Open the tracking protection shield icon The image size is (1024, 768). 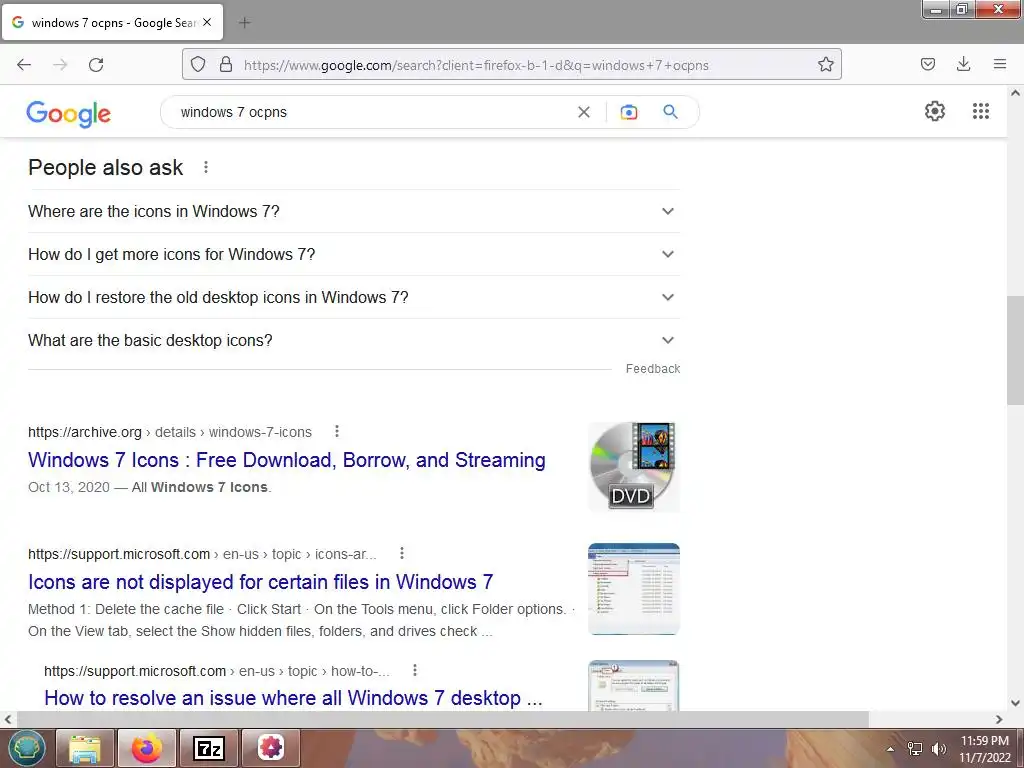pos(198,65)
